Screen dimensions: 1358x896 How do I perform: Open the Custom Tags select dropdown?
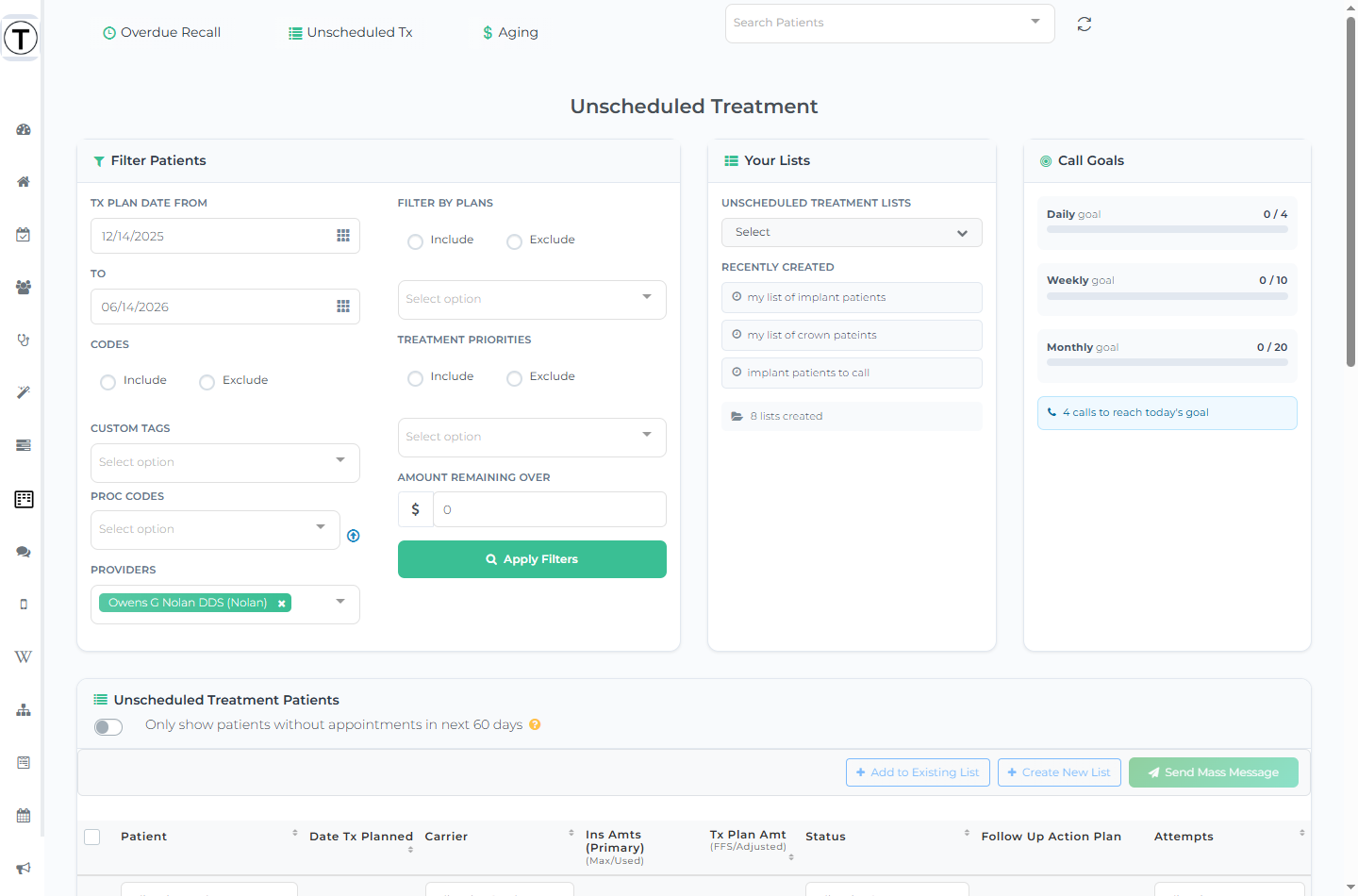[x=225, y=462]
